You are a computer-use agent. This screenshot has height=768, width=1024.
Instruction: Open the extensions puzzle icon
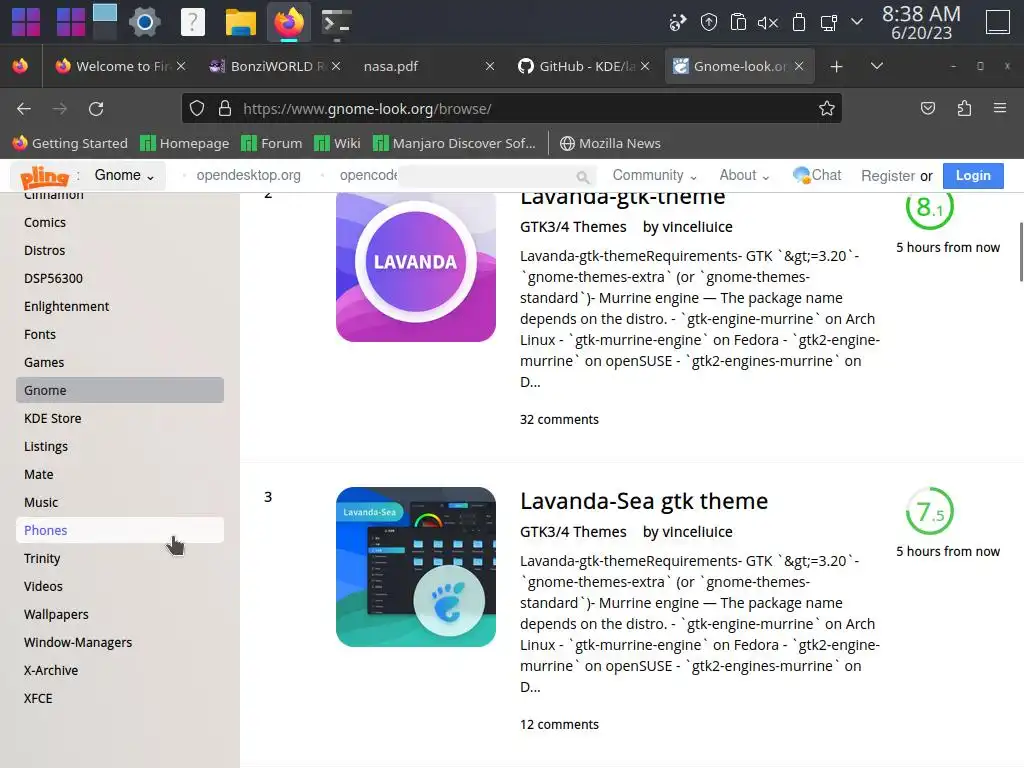[964, 108]
